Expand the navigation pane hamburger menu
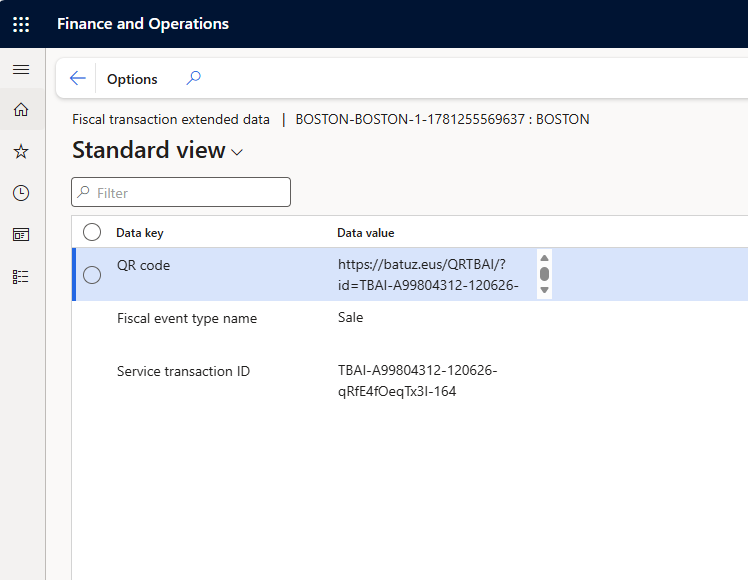 coord(21,70)
